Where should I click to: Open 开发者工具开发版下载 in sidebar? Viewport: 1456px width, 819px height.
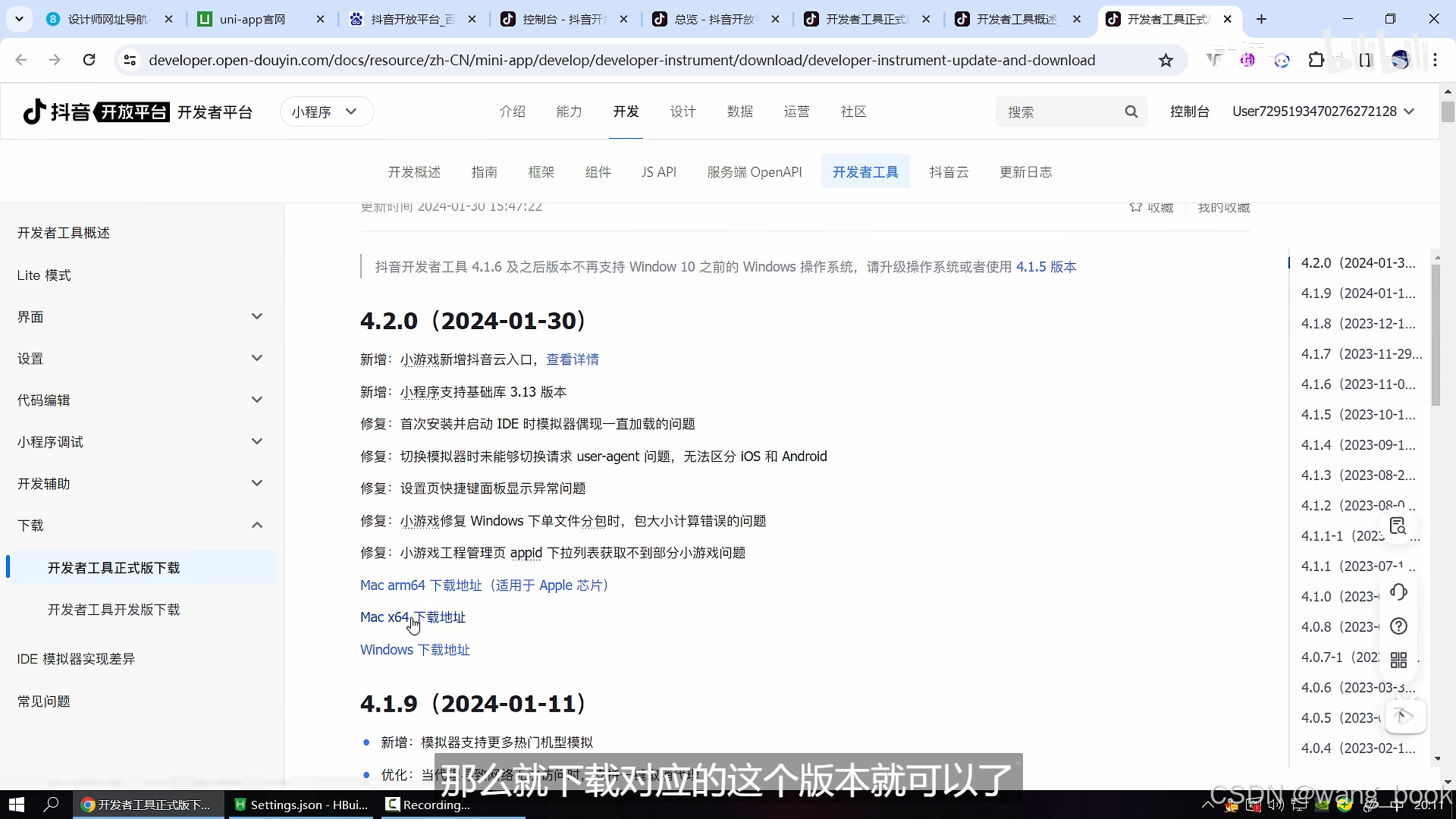114,610
